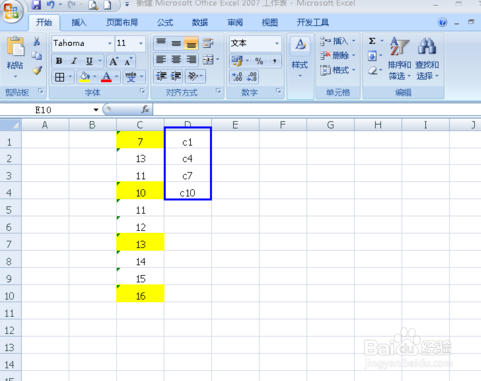Open the font group dialog launcher
The image size is (481, 381).
tap(142, 91)
